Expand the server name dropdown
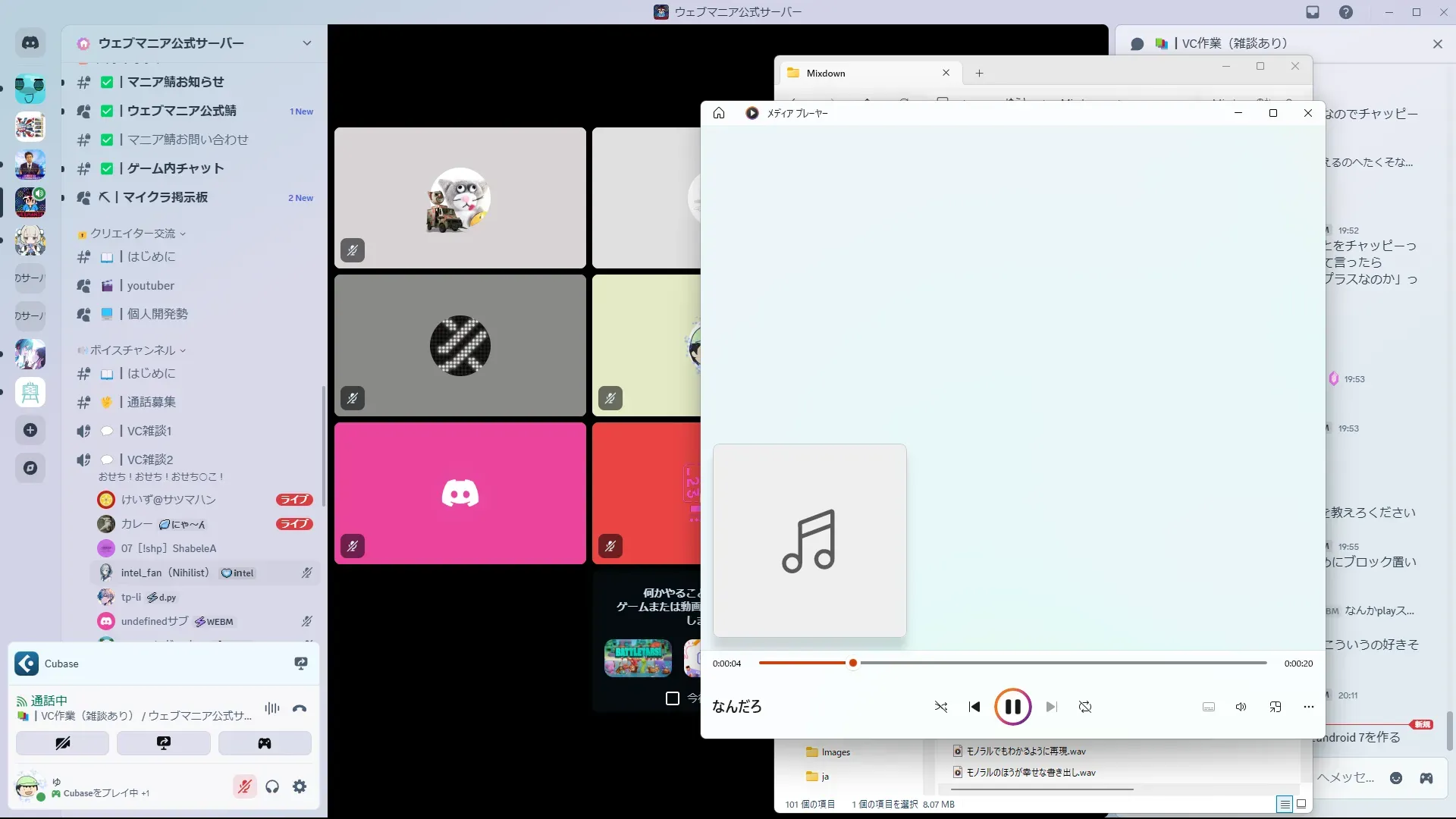The height and width of the screenshot is (819, 1456). point(306,43)
